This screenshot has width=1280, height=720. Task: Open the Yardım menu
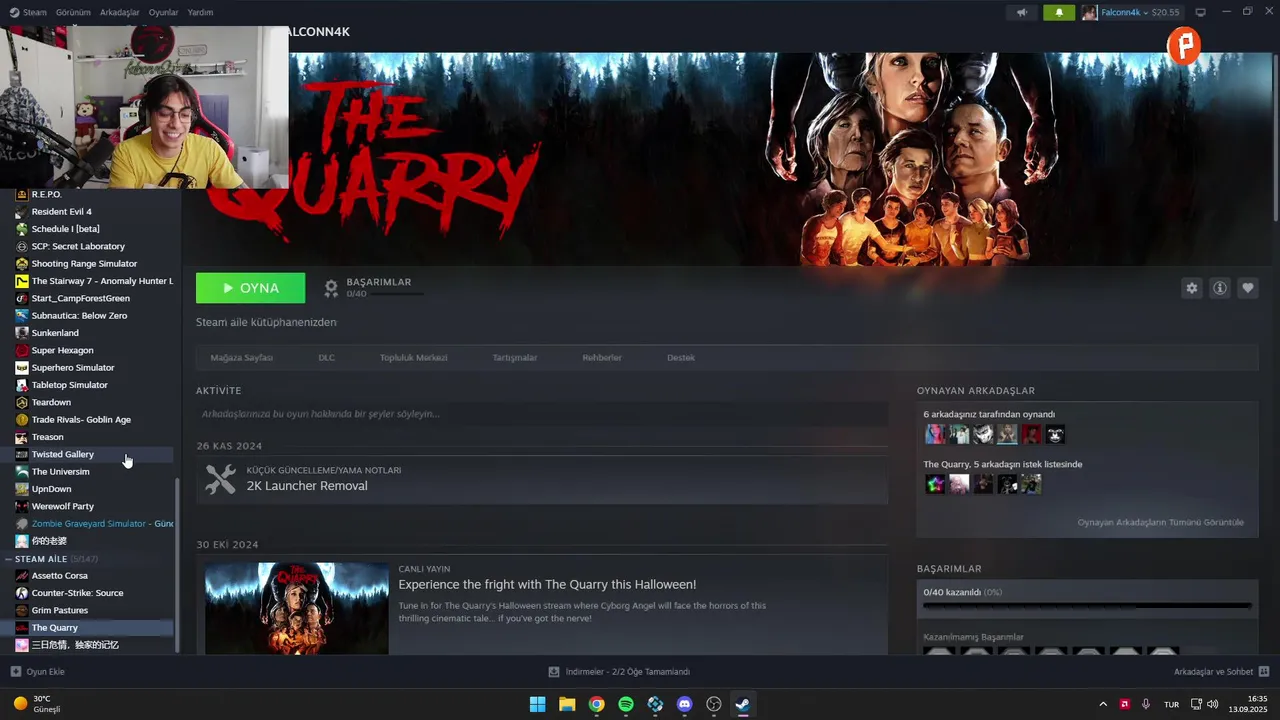[200, 12]
